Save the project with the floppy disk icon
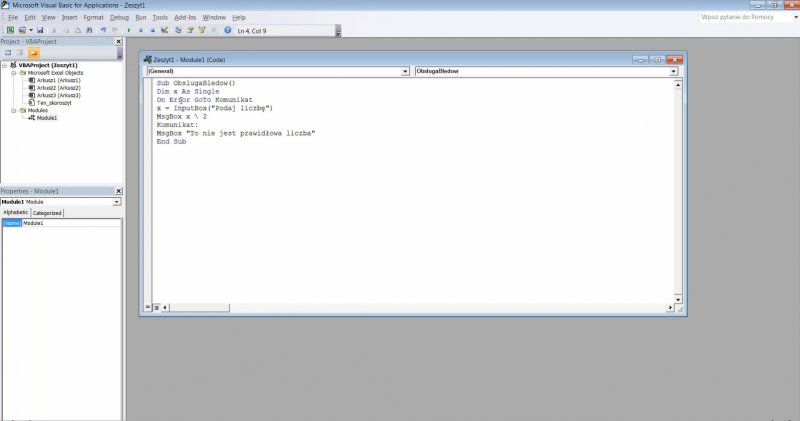800x421 pixels. click(x=40, y=31)
